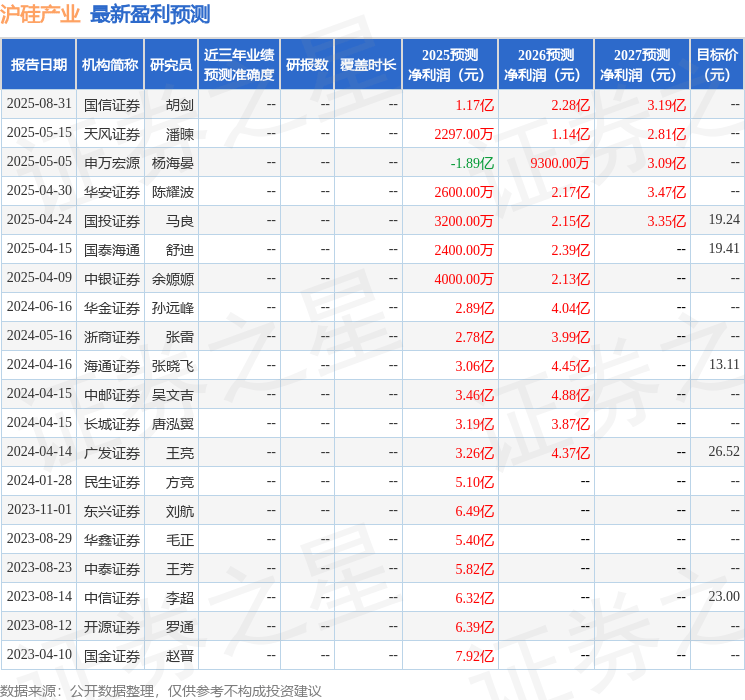Select the 报告日期 column header
The height and width of the screenshot is (700, 745).
click(38, 65)
